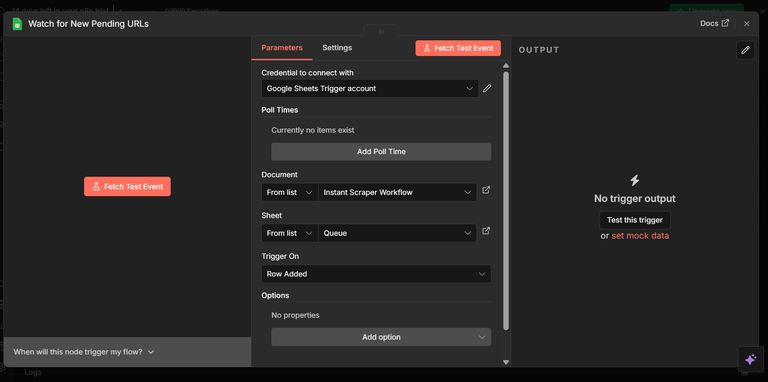Click the 'No properties' text
This screenshot has width=768, height=382.
click(x=295, y=315)
